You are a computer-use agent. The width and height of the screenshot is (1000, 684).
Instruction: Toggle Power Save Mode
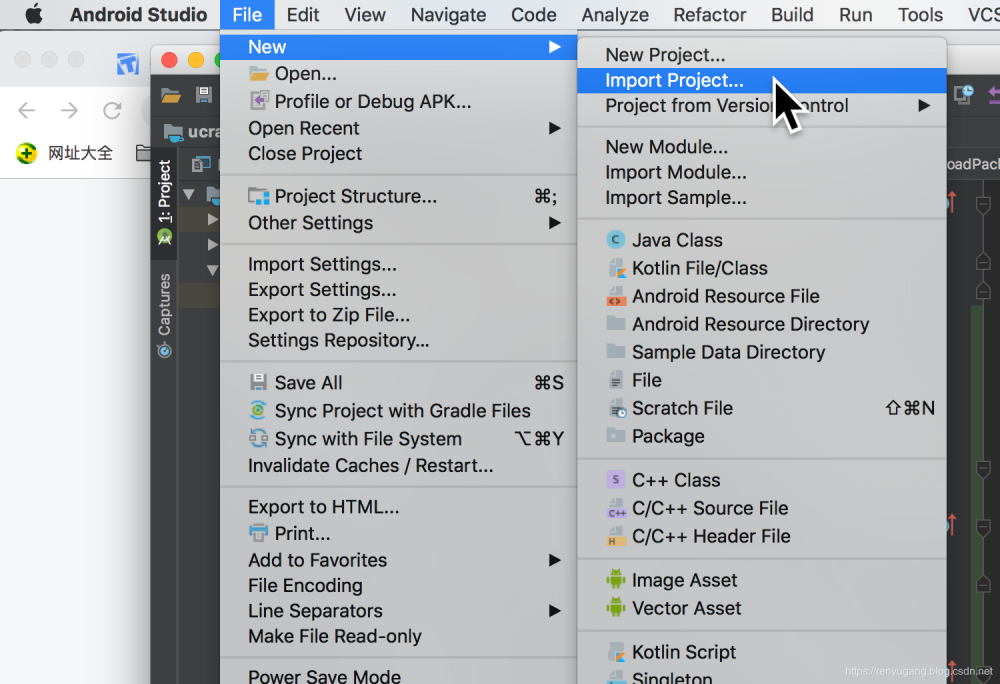tap(324, 676)
